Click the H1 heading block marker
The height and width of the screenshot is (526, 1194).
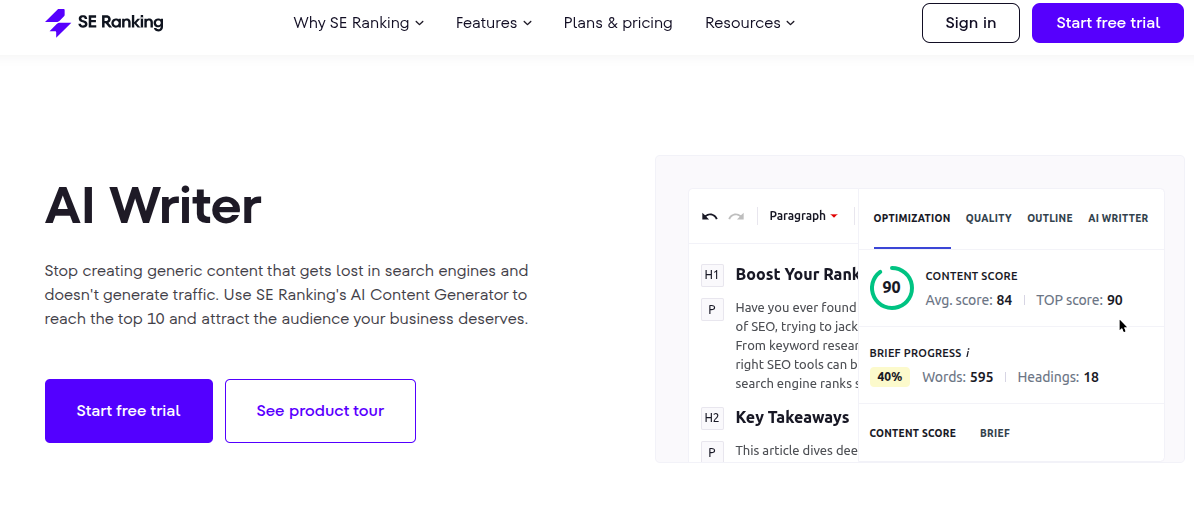pos(712,275)
